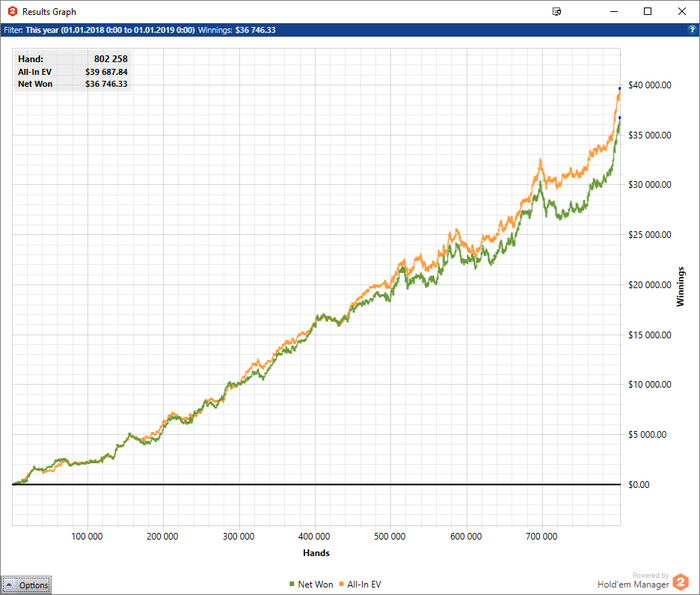The width and height of the screenshot is (700, 595).
Task: Click the Winnings: $36 746.33 filter text
Action: click(237, 30)
